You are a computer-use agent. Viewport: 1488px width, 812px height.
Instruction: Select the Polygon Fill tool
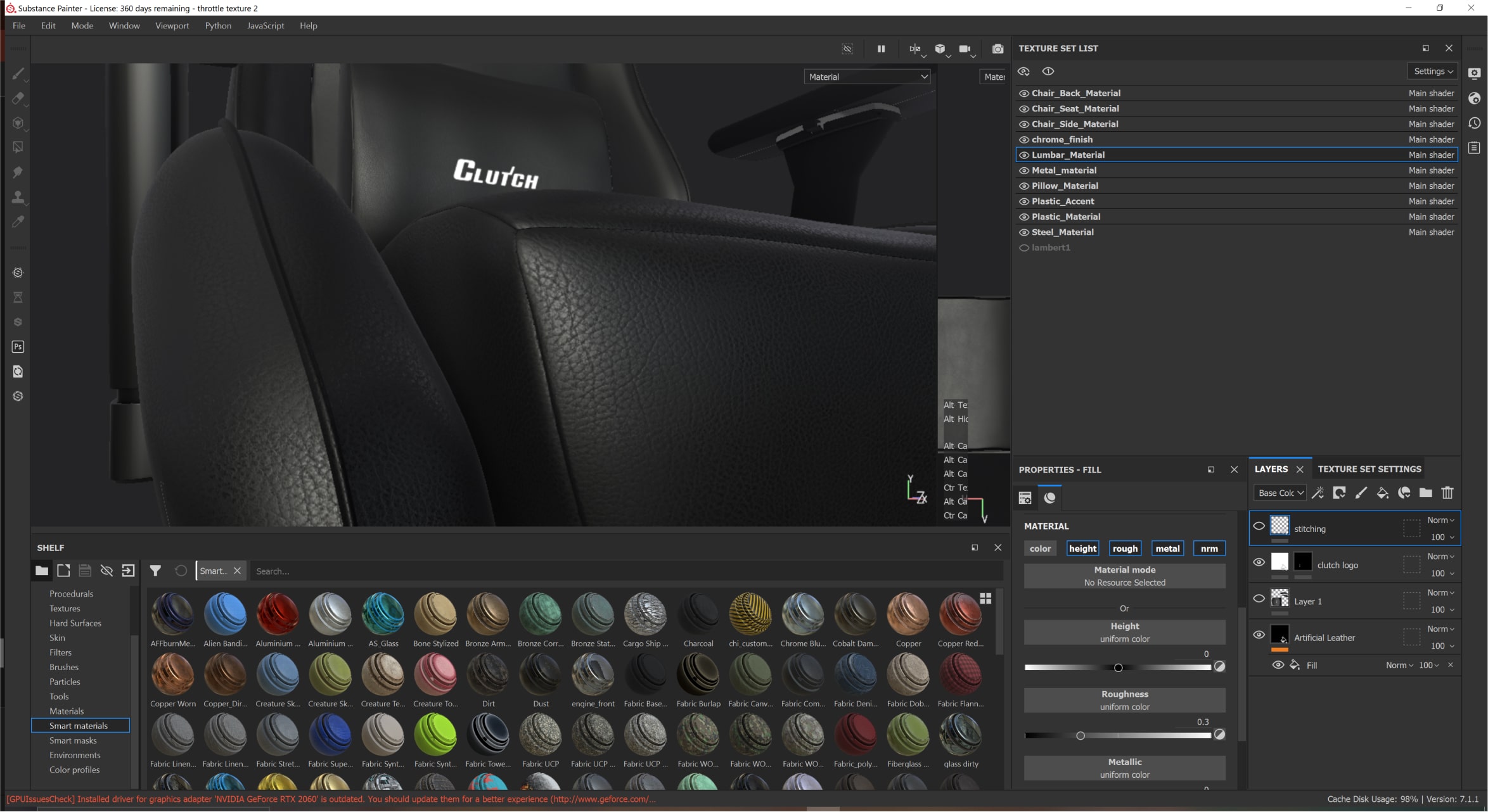[18, 148]
